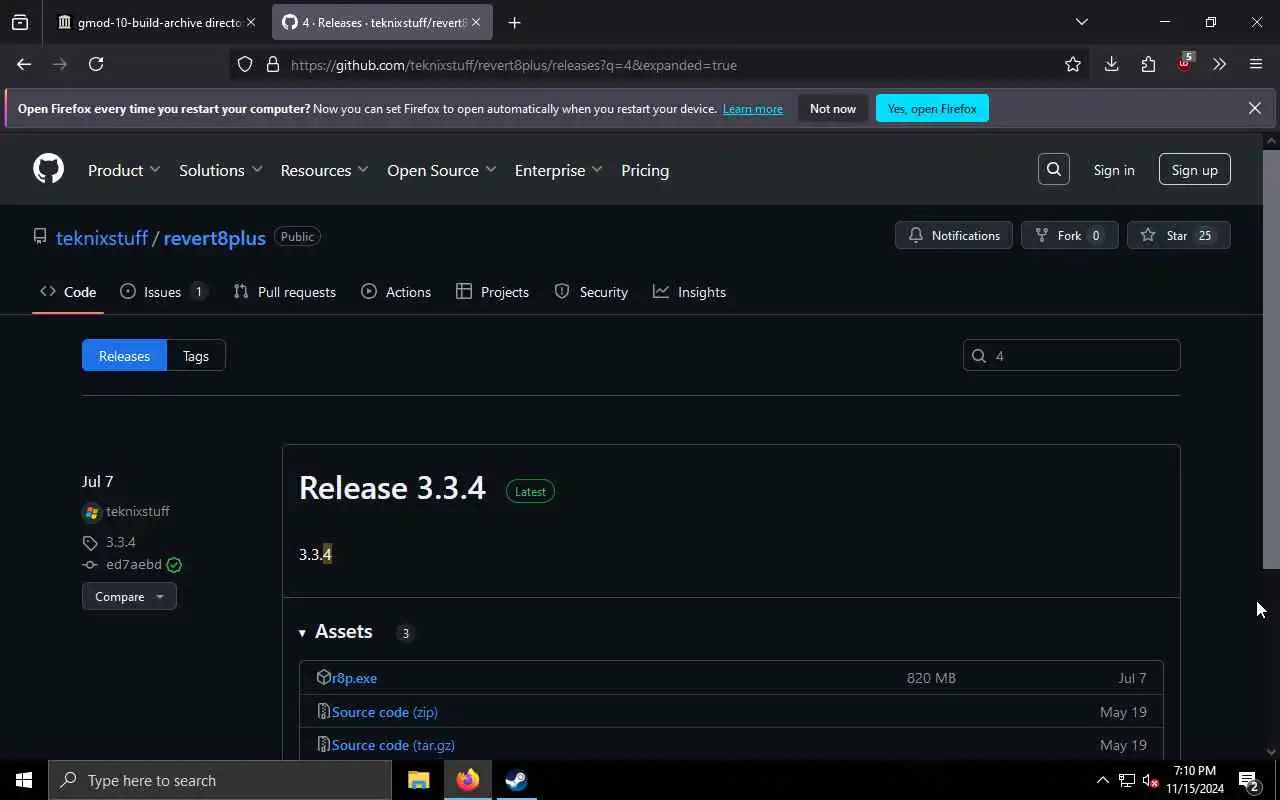Viewport: 1280px width, 800px height.
Task: Open the Compare dropdown
Action: (129, 596)
